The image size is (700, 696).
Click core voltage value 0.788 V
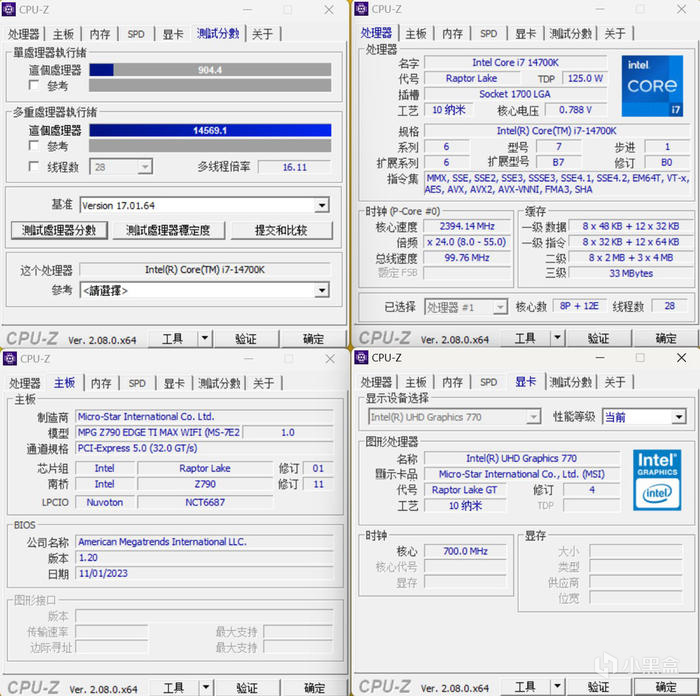[576, 110]
